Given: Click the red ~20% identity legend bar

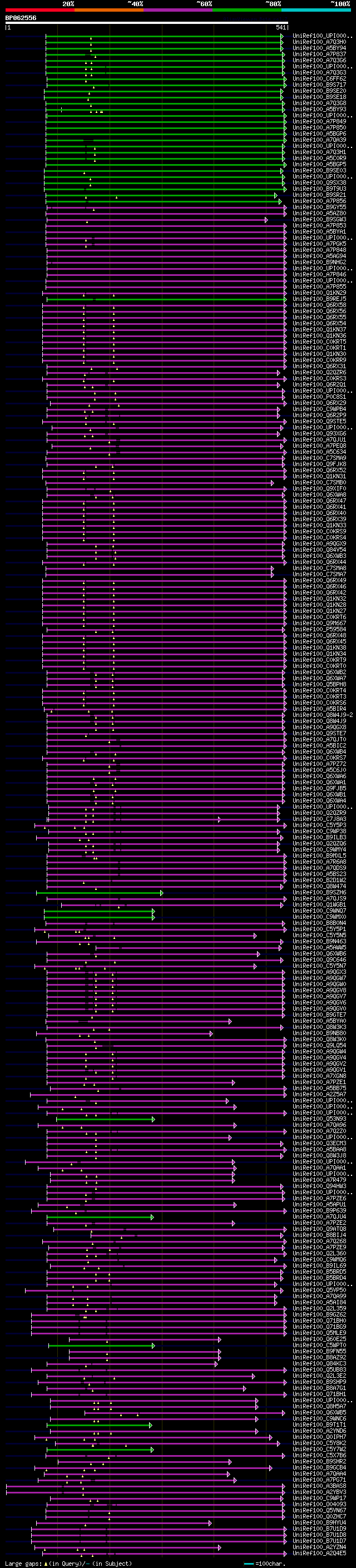Looking at the screenshot, I should 40,10.
